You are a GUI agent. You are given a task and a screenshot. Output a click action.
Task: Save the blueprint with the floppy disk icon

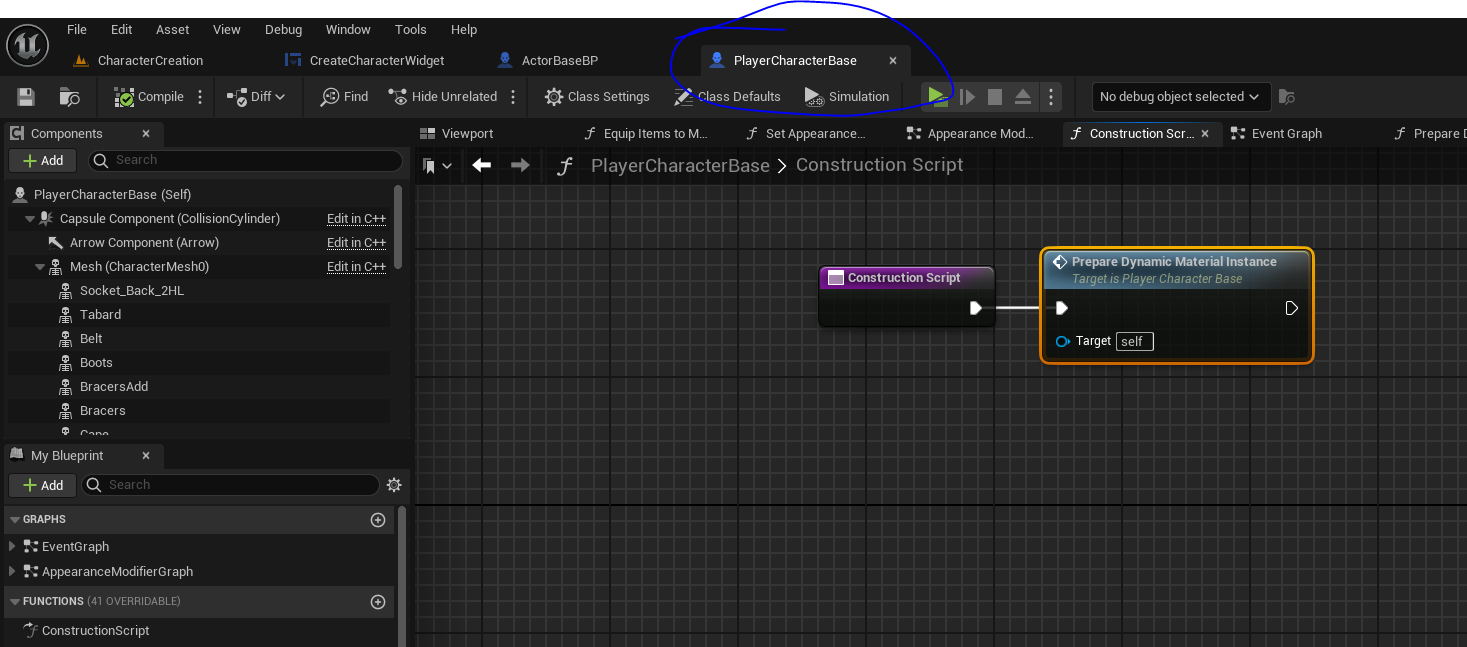pyautogui.click(x=26, y=97)
